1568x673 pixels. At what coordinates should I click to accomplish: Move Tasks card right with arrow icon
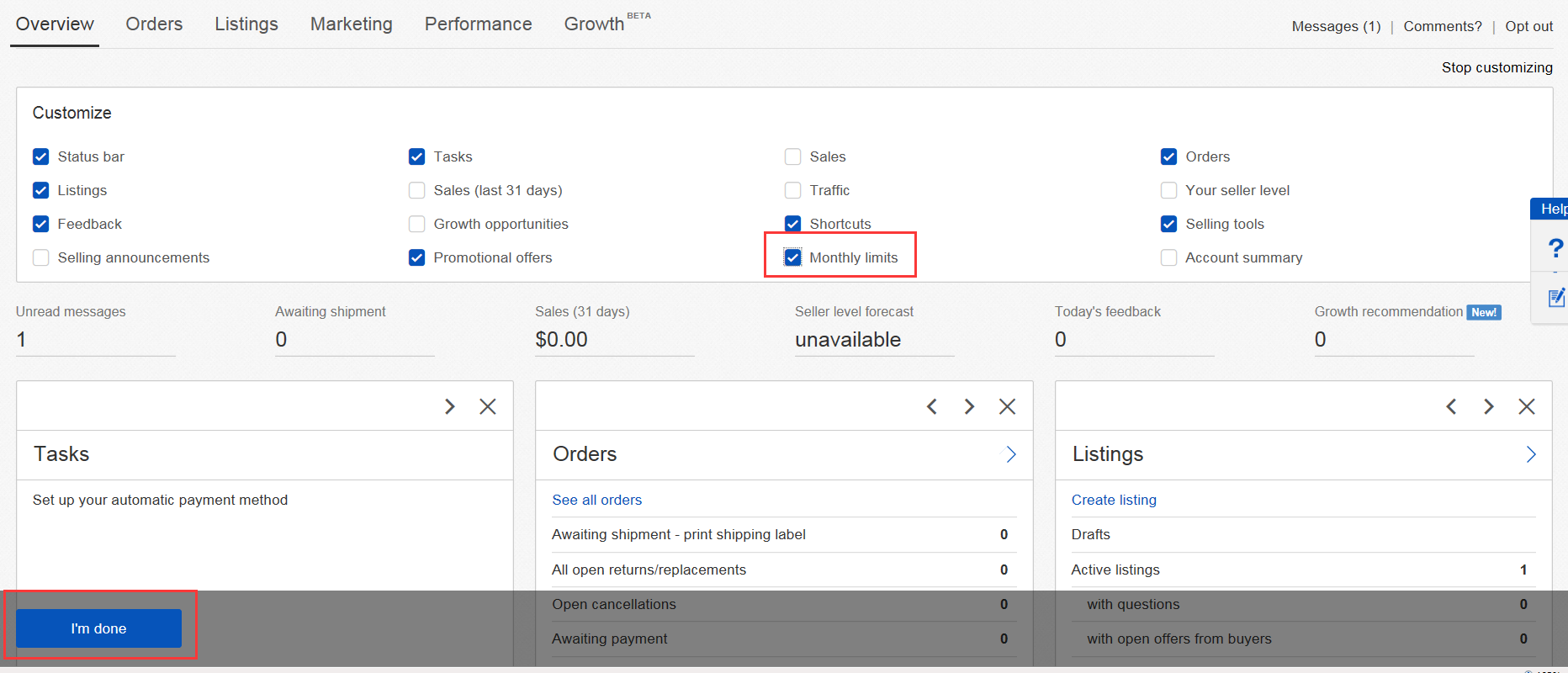click(449, 406)
